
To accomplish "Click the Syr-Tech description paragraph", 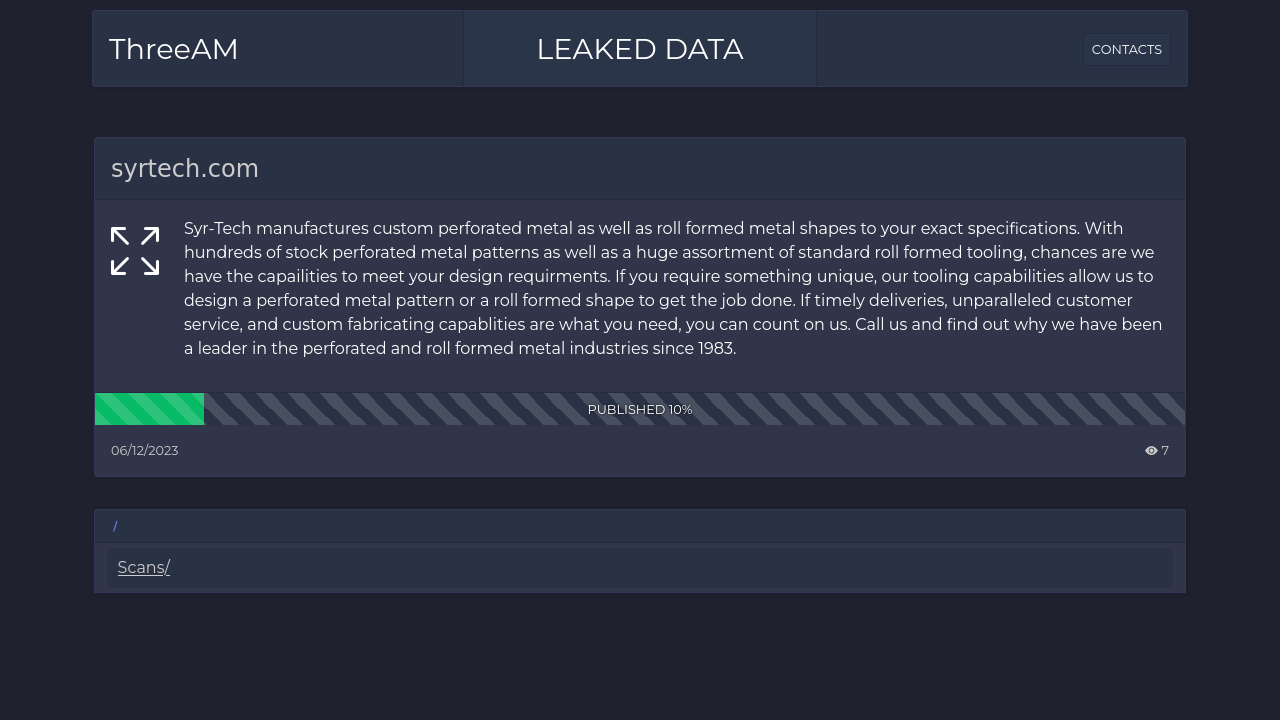I will (673, 288).
